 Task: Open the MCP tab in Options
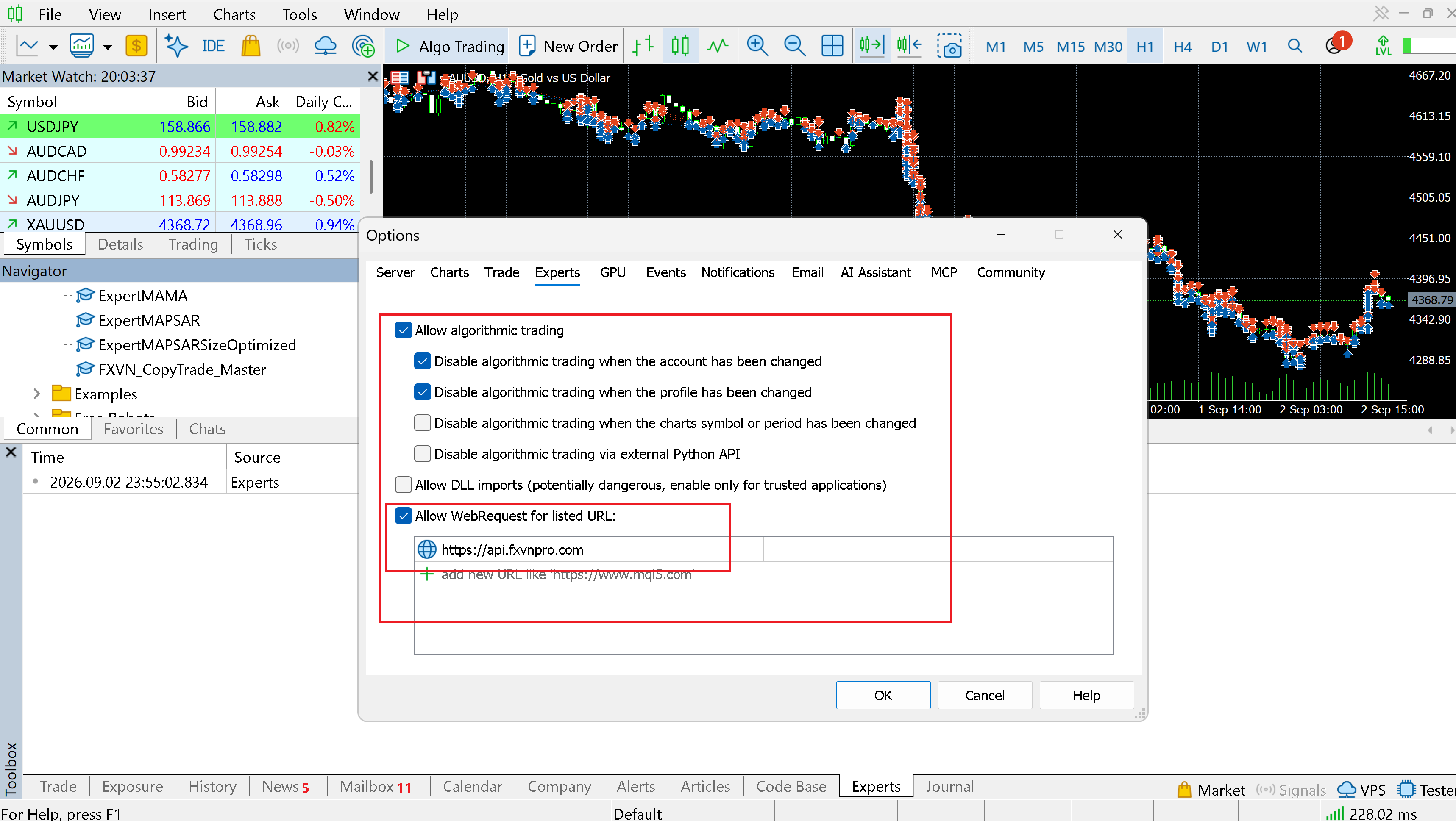[944, 272]
